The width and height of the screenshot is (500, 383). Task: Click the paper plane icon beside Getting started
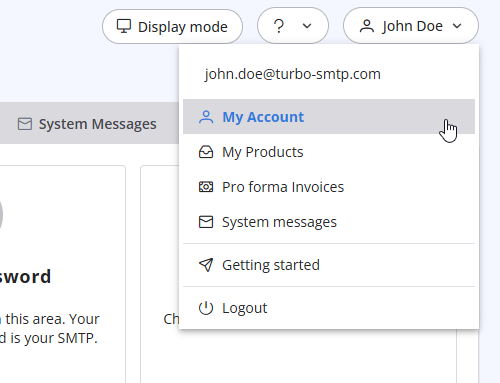206,265
